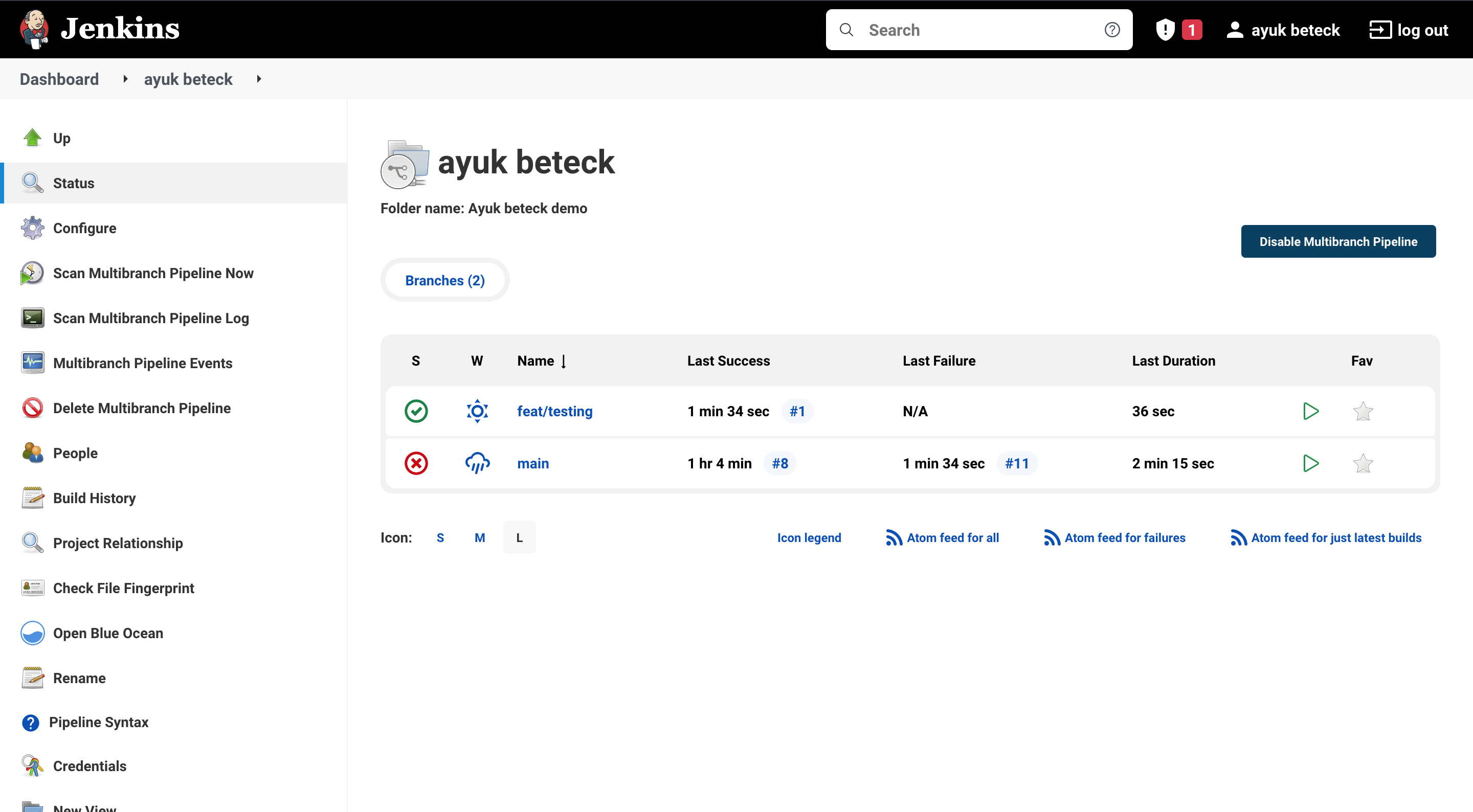1473x812 pixels.
Task: Run a build for the main branch
Action: pos(1310,463)
